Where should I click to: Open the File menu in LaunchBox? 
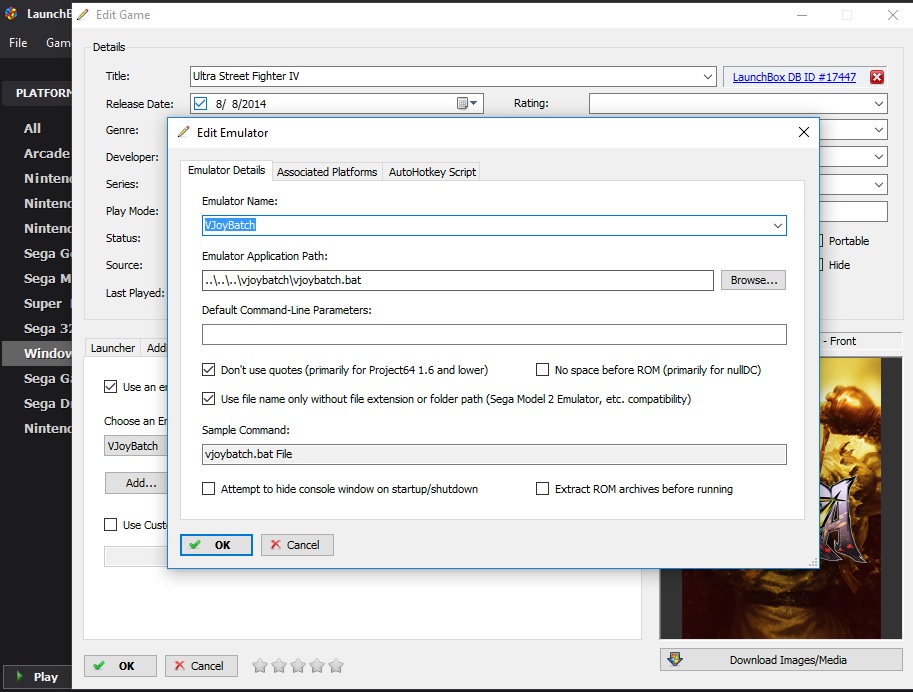18,43
